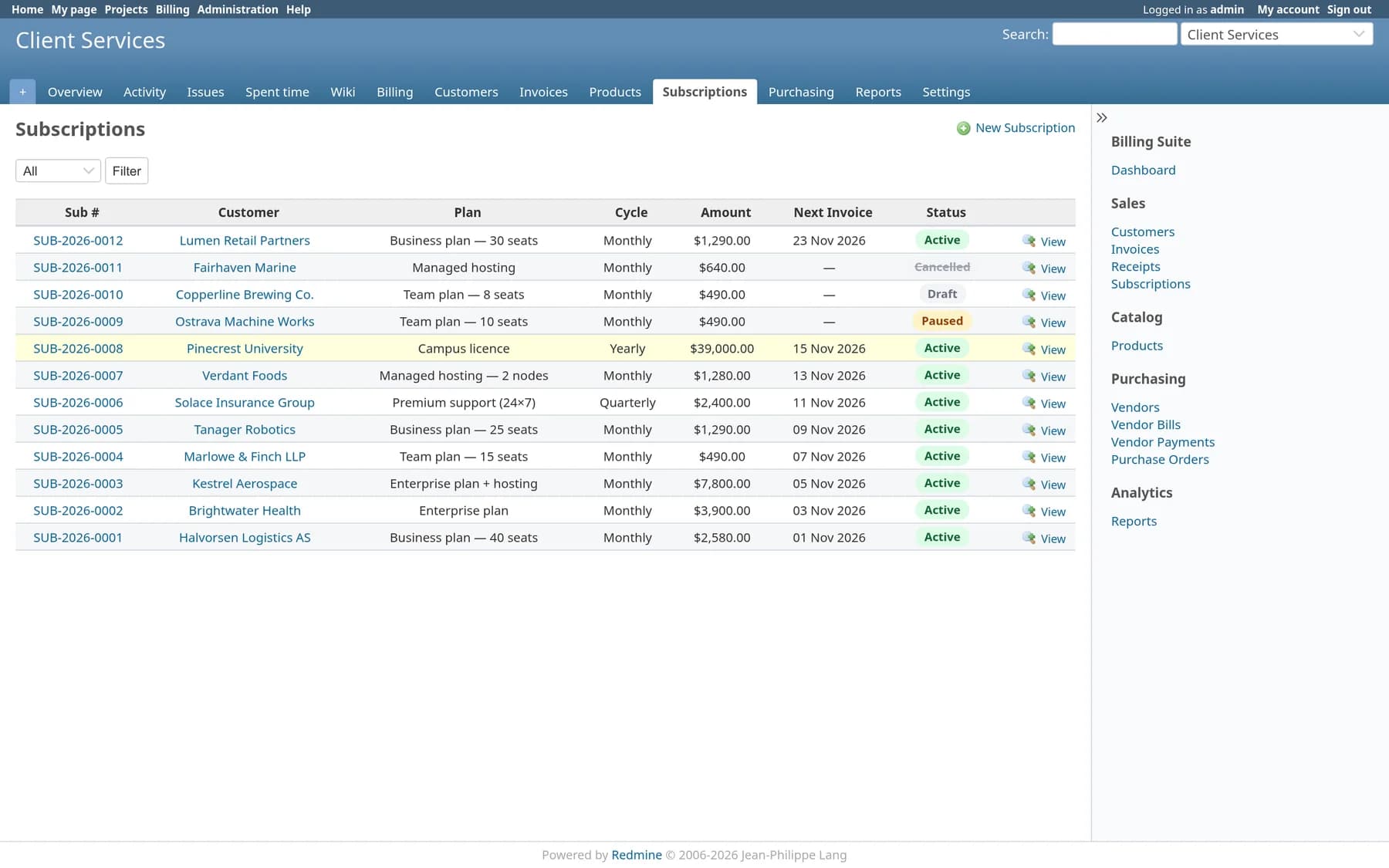
Task: Click the View icon for Kestrel Aerospace row
Action: click(1029, 484)
